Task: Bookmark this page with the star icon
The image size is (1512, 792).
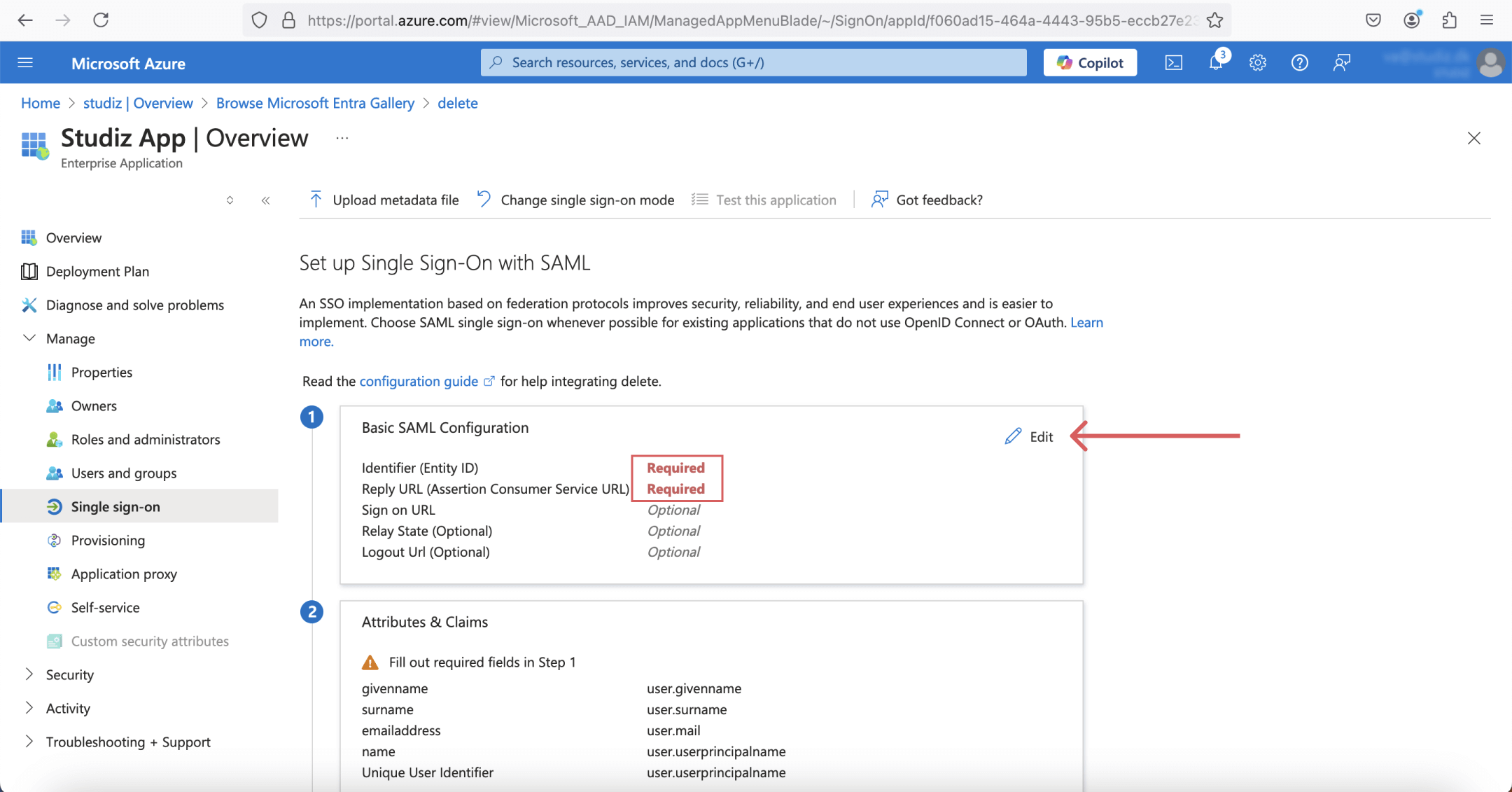Action: click(1214, 20)
